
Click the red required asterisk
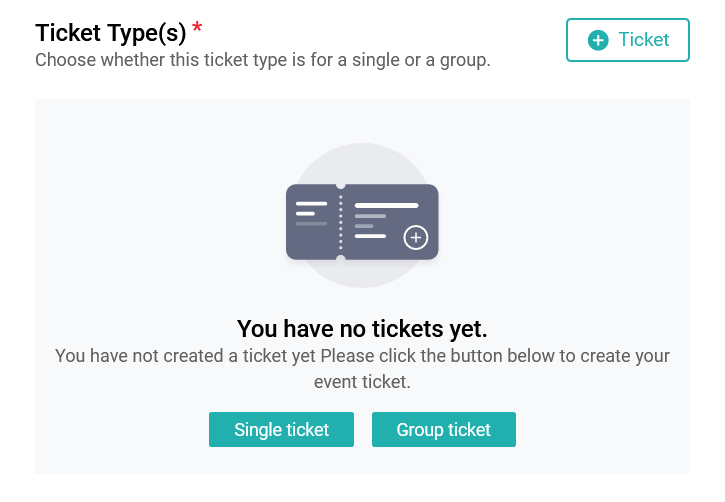tap(197, 28)
